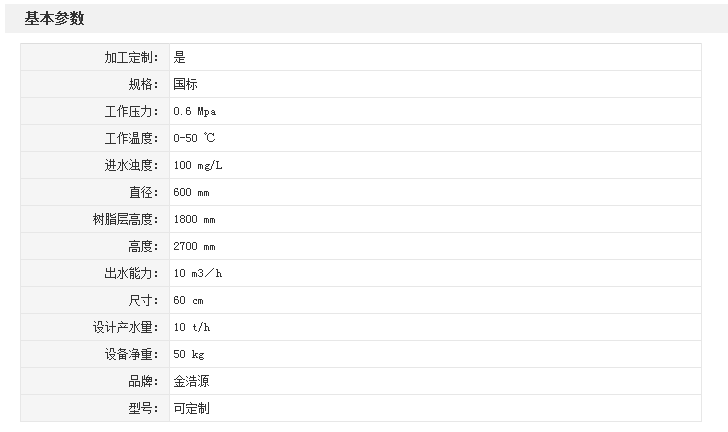Click the 0-50 ℃ temperature value
The image size is (728, 432).
(x=194, y=138)
